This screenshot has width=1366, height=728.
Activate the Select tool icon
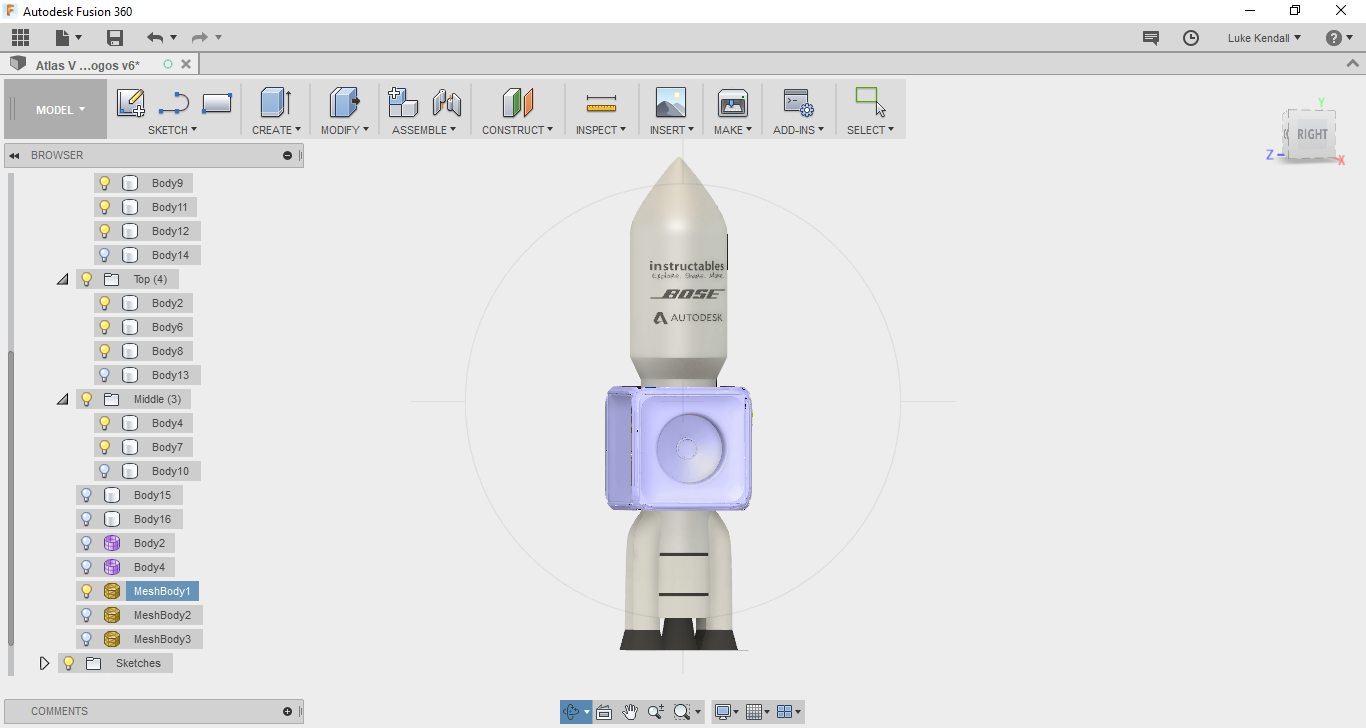tap(870, 103)
